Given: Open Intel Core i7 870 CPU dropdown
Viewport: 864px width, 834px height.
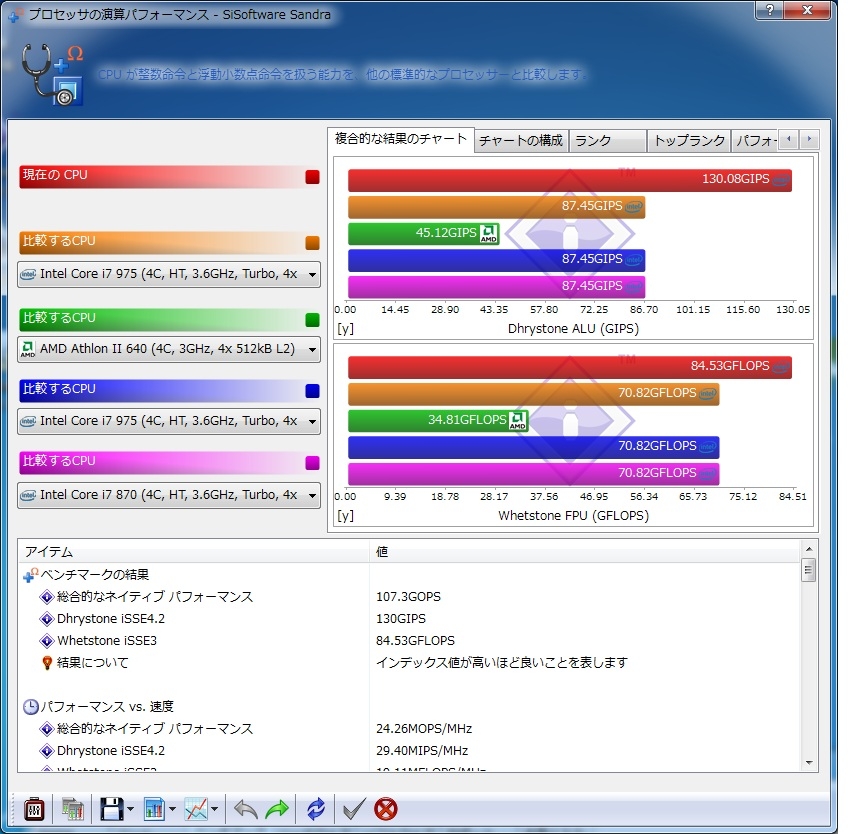Looking at the screenshot, I should click(169, 495).
